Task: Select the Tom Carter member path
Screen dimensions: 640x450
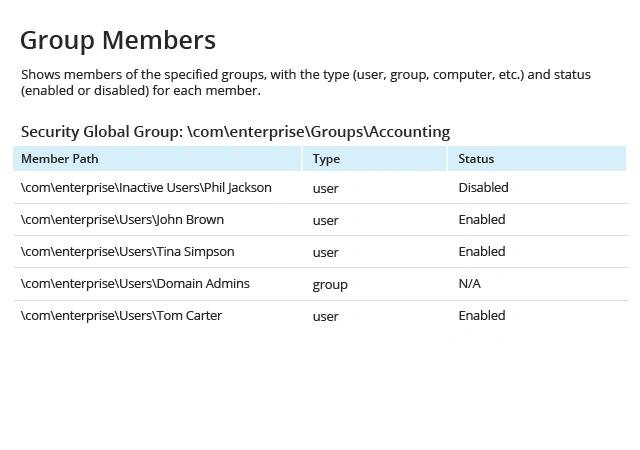Action: click(122, 315)
